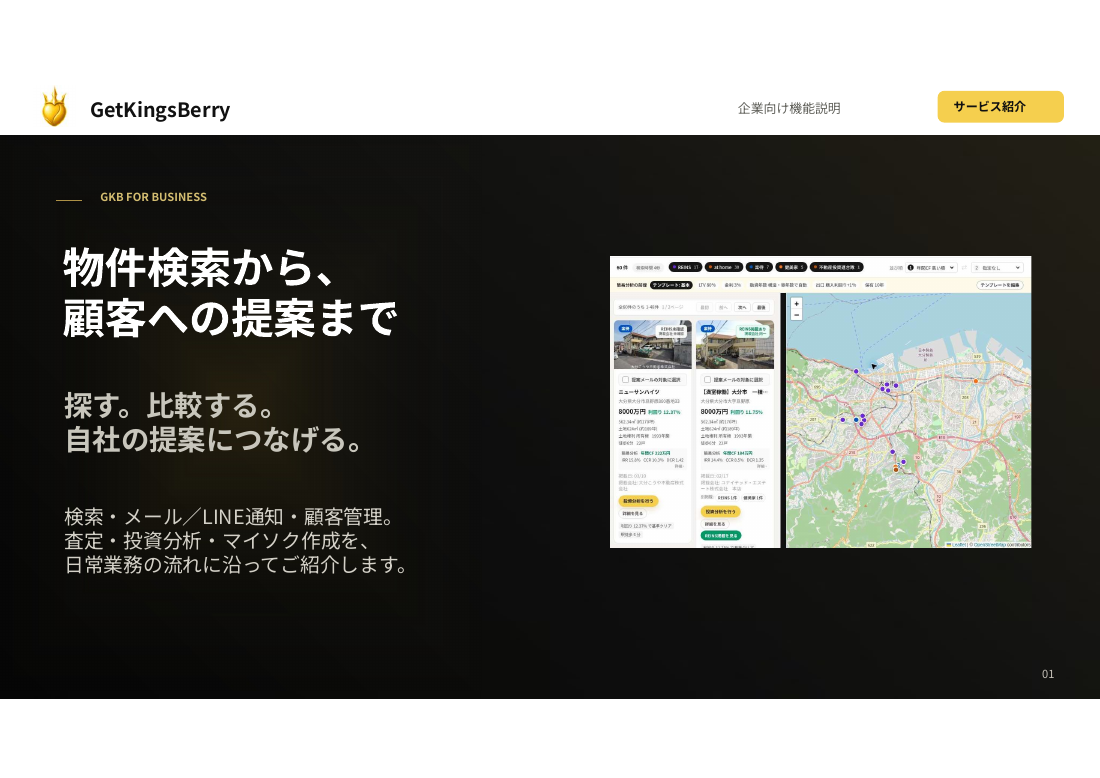Click the dark orange marker in the southern cluster
This screenshot has height=778, width=1100.
coord(896,470)
